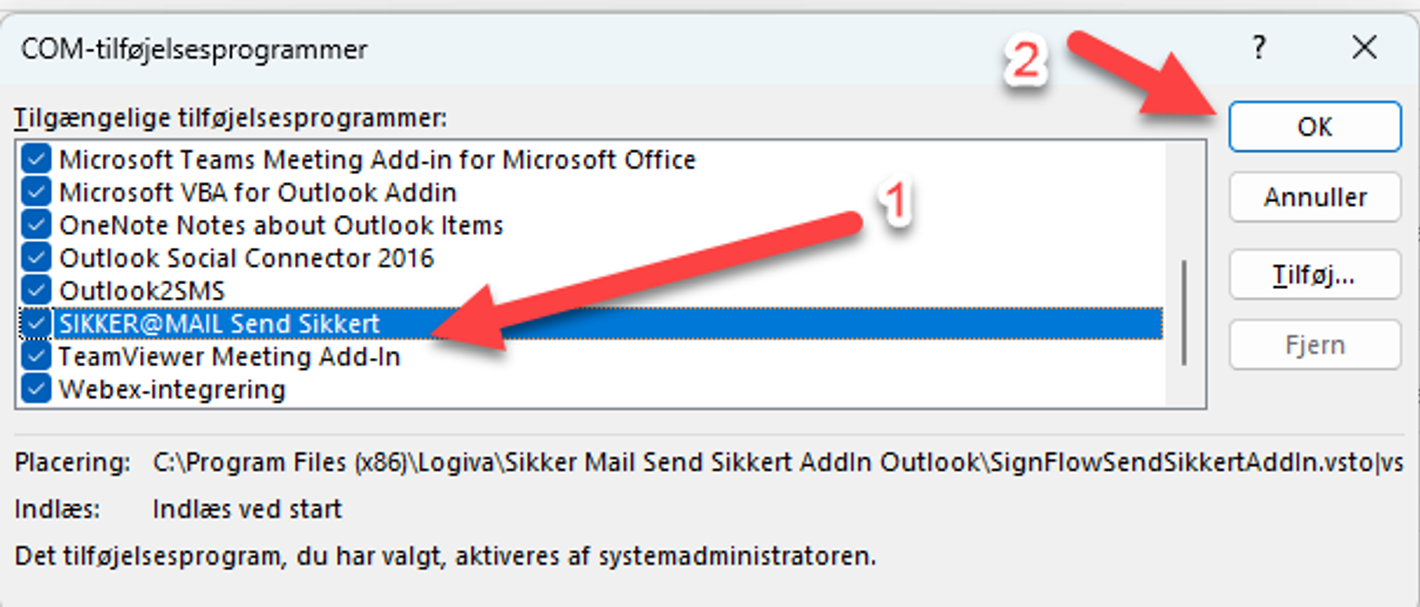Toggle SIKKER@MAIL Send Sikkert checkbox
Screen dimensions: 1420x607
(37, 324)
